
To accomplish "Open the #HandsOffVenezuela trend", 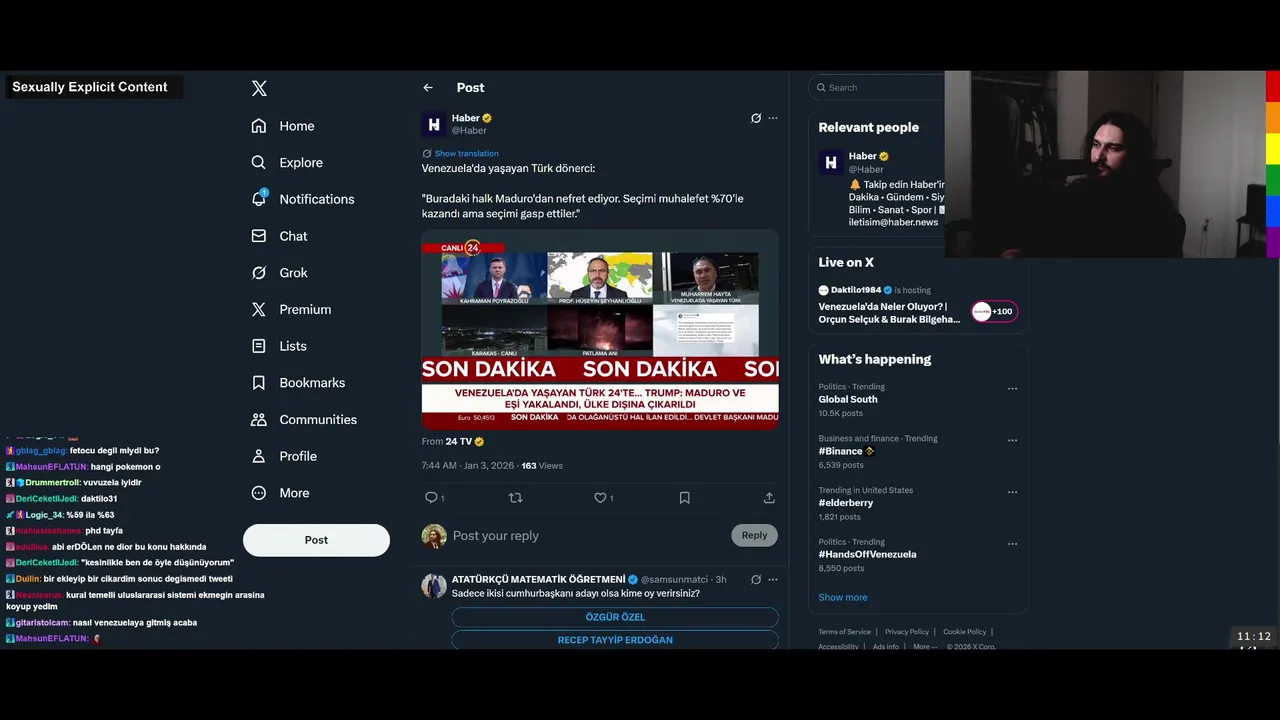I will [x=867, y=555].
